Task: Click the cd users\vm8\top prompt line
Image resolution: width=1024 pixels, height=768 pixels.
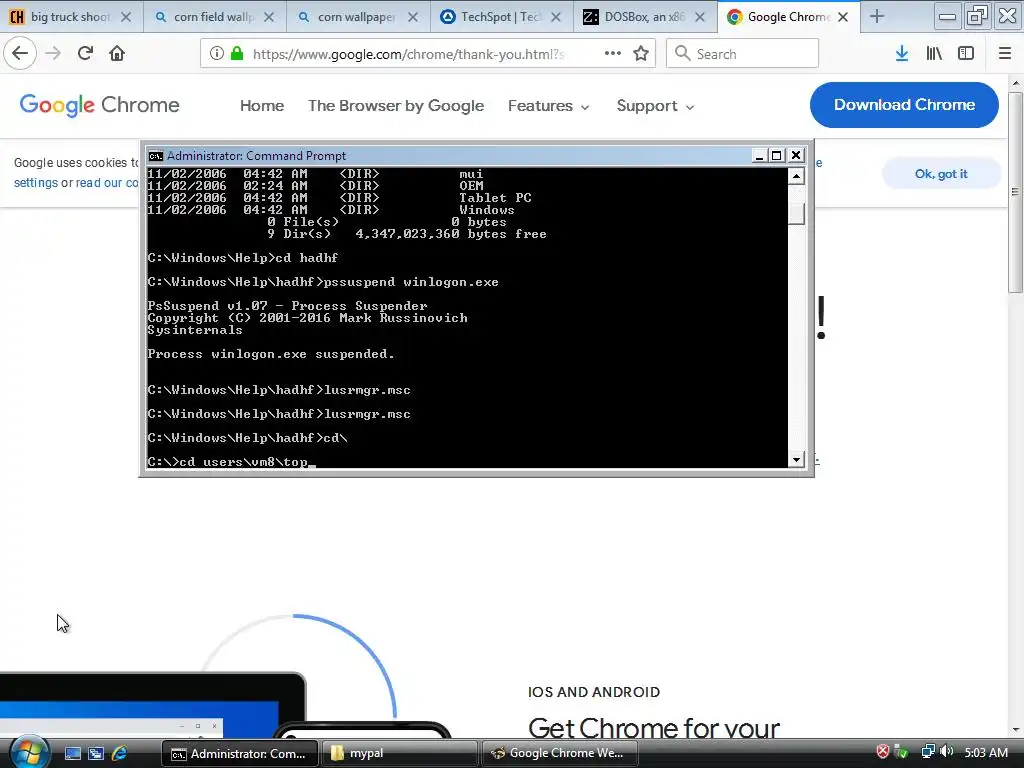Action: pyautogui.click(x=229, y=462)
